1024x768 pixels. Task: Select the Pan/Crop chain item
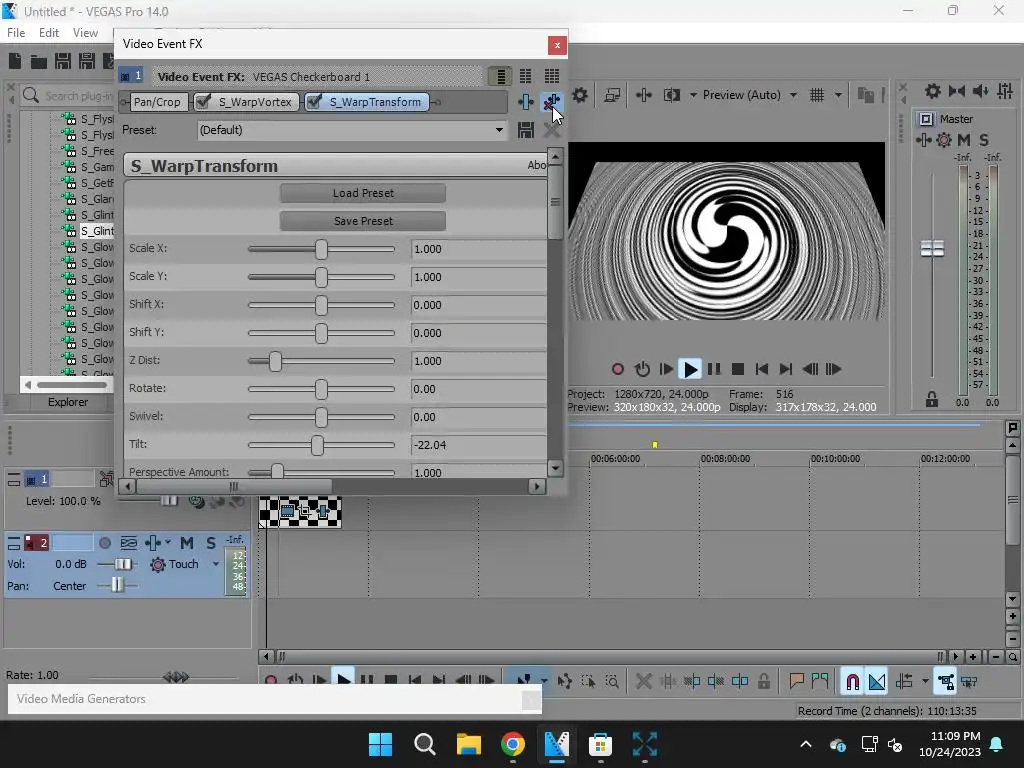tap(157, 102)
